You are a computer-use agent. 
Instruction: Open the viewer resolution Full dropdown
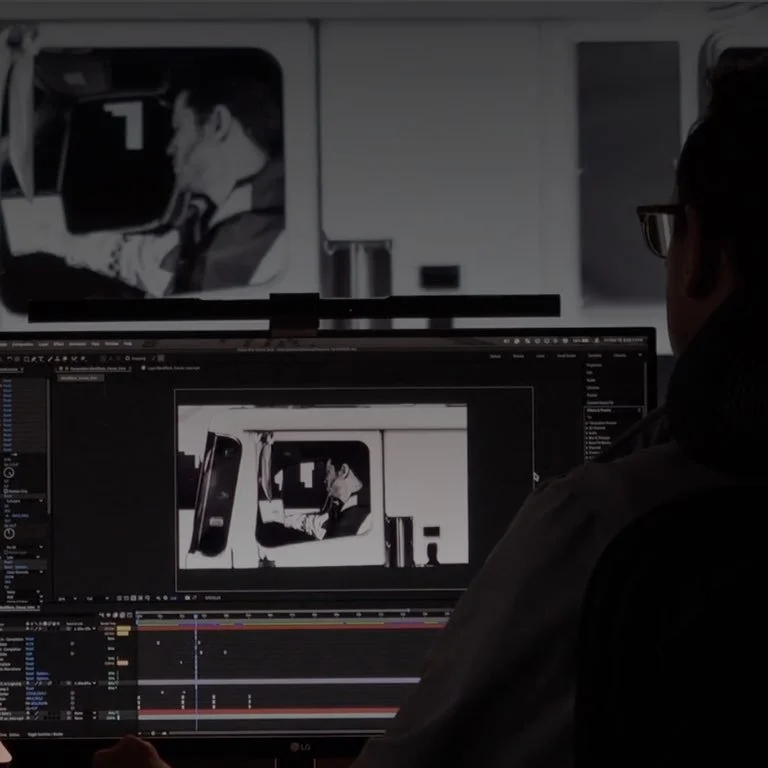(96, 599)
